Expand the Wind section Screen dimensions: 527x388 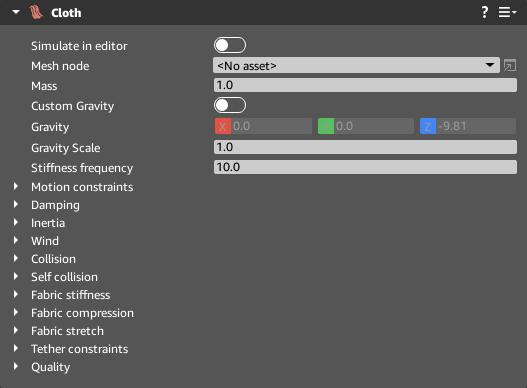16,240
